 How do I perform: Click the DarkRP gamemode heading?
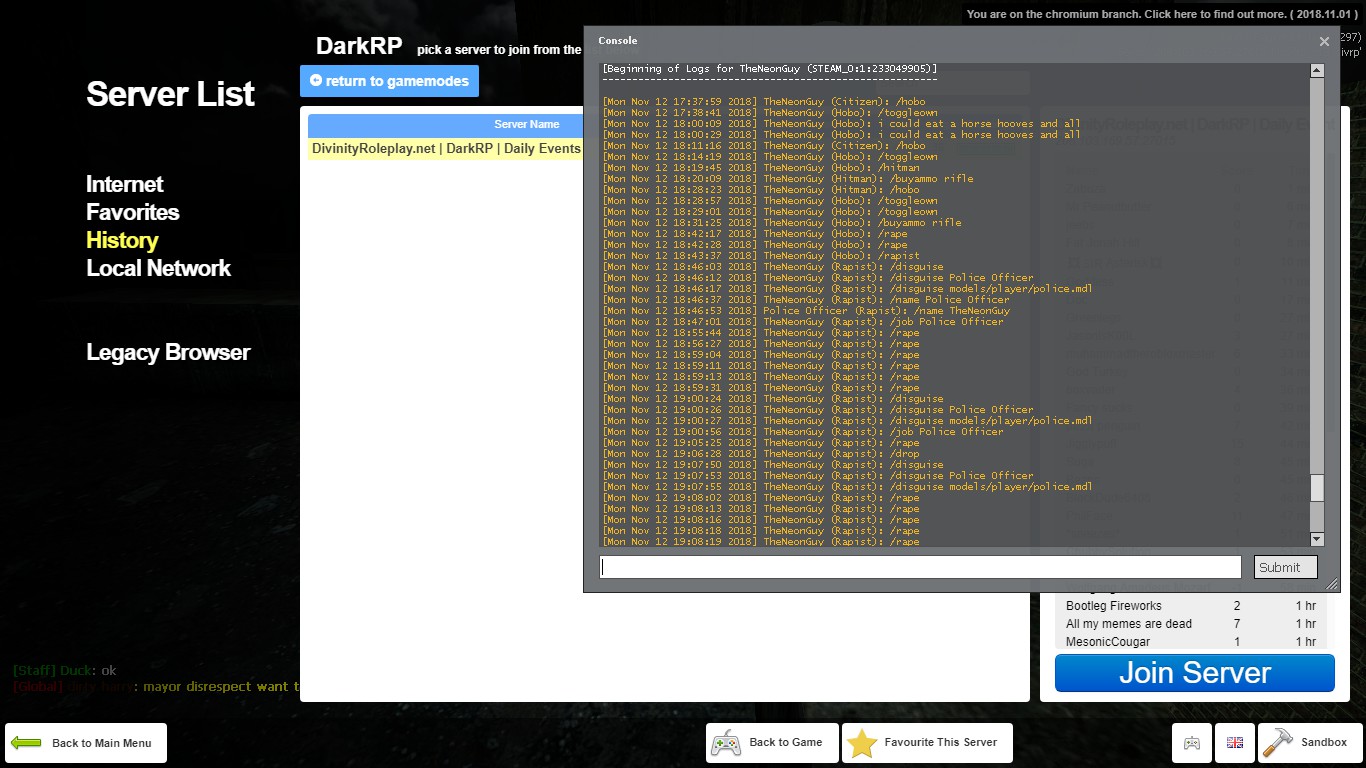coord(359,46)
